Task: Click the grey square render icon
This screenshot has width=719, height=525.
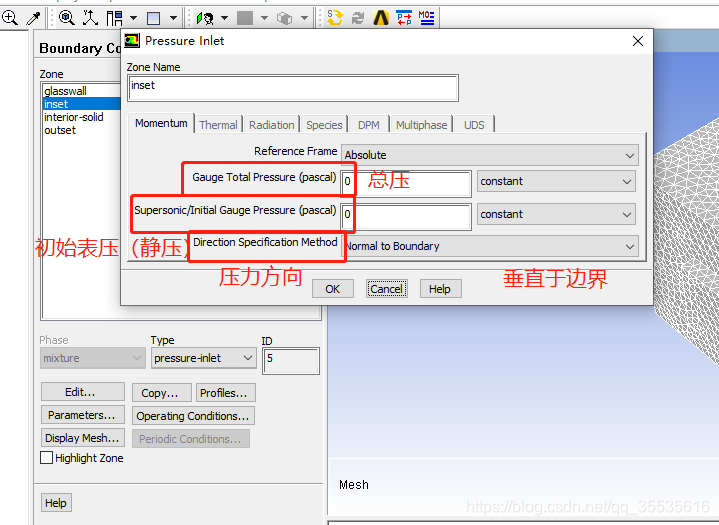Action: coord(245,18)
